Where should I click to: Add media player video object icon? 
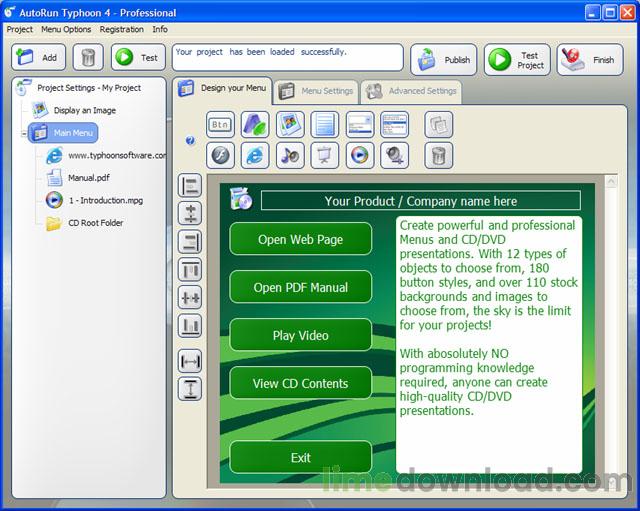click(359, 155)
